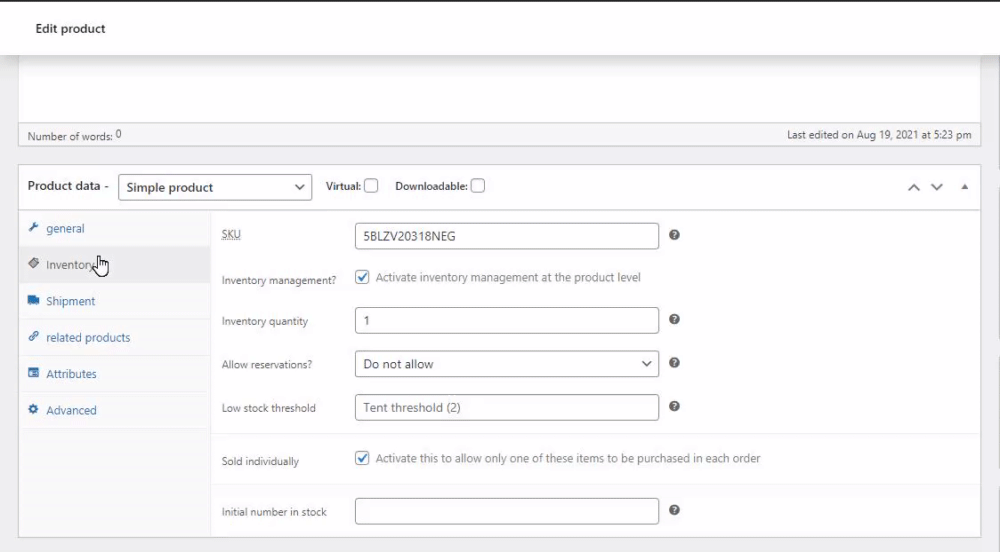This screenshot has width=1000, height=552.
Task: Click help icon next to Initial number in stock
Action: click(674, 510)
